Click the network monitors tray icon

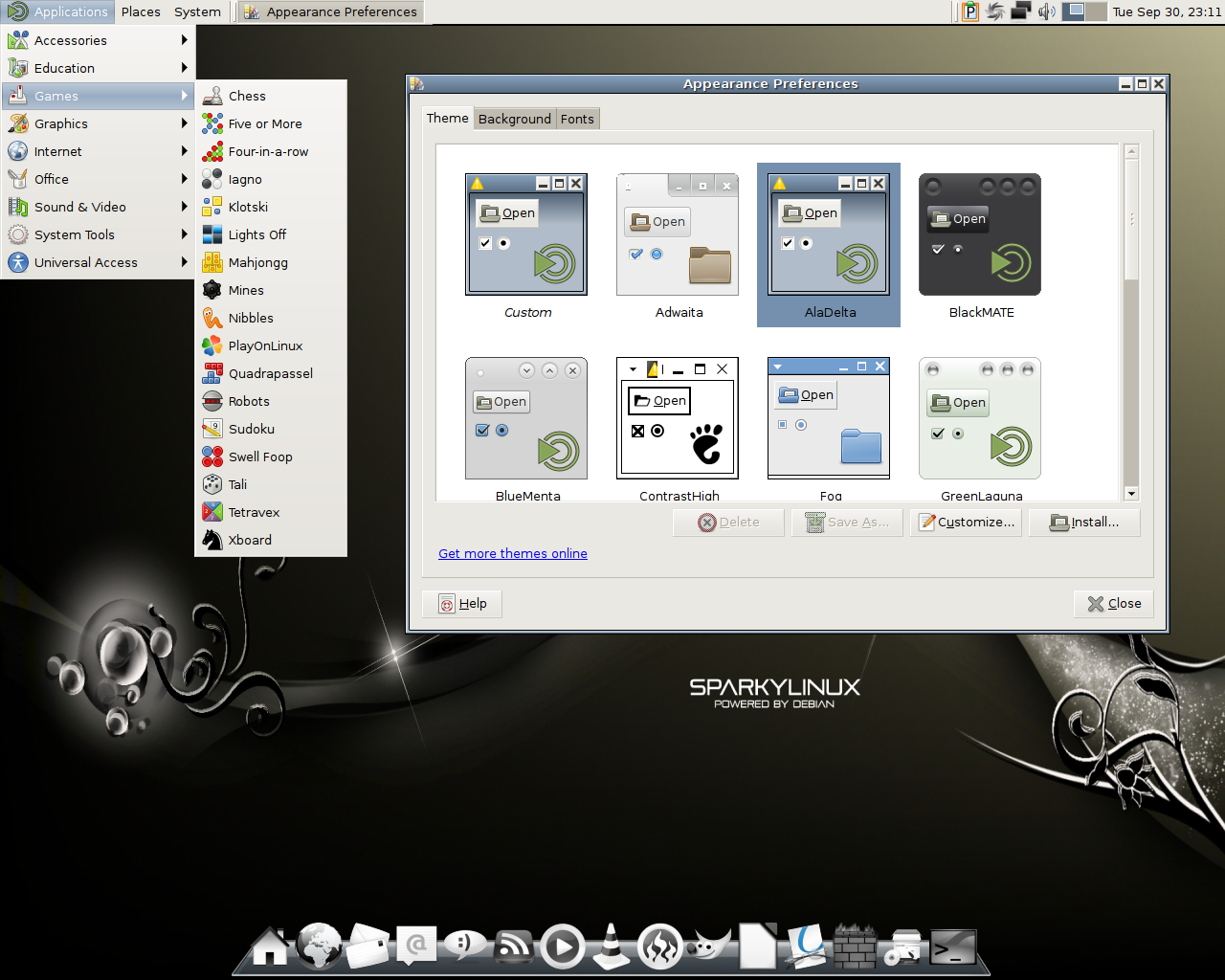coord(1021,11)
